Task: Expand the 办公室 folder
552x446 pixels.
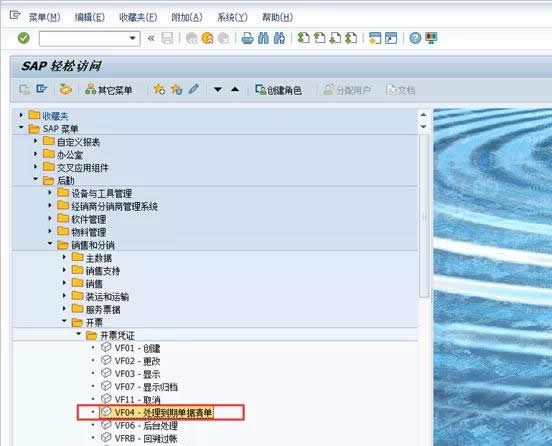Action: [35, 154]
